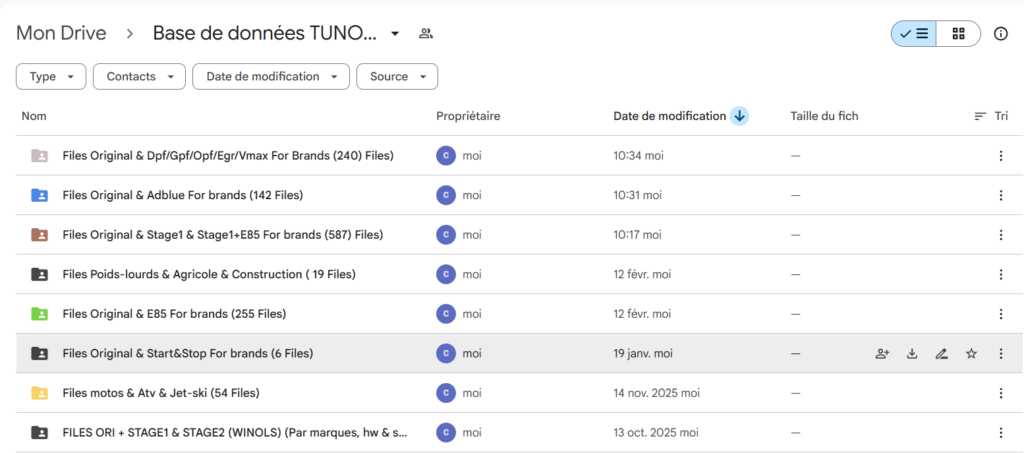The height and width of the screenshot is (453, 1024).
Task: Open more actions for FILES ORI WINOLS row
Action: click(x=1001, y=433)
